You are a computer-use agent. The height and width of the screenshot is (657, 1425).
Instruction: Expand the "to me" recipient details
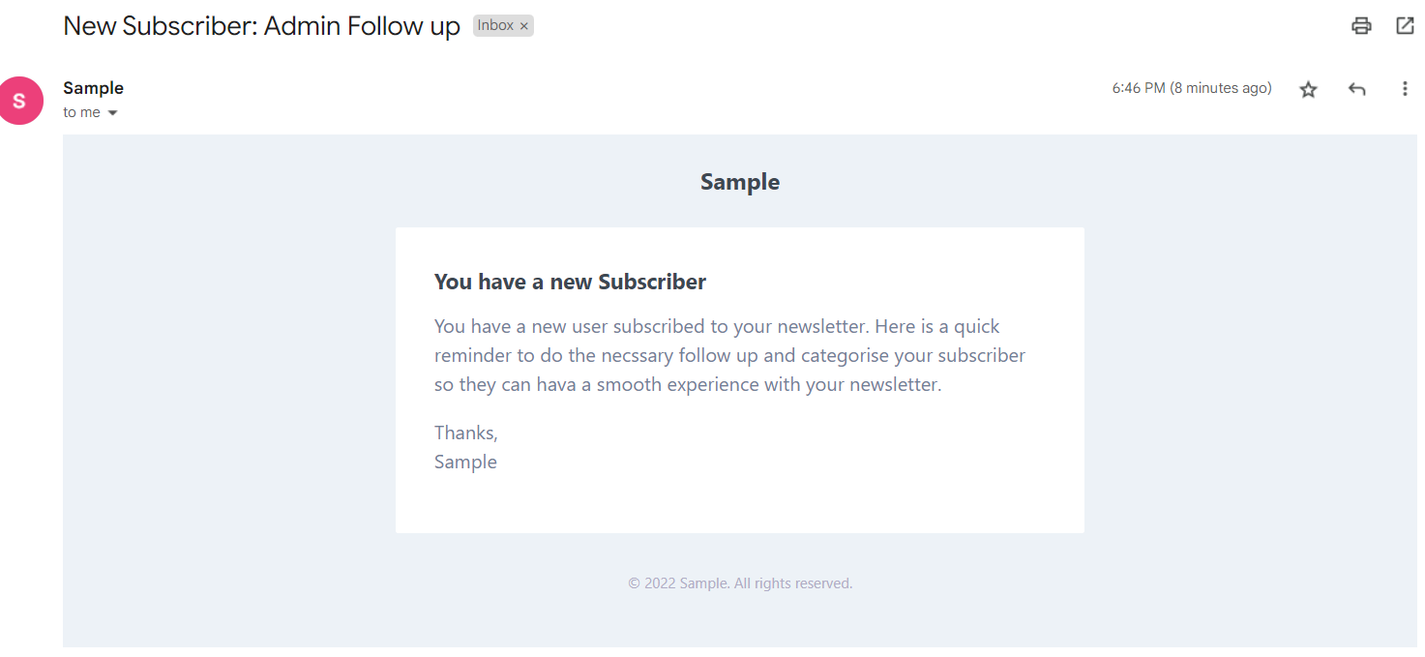coord(113,112)
